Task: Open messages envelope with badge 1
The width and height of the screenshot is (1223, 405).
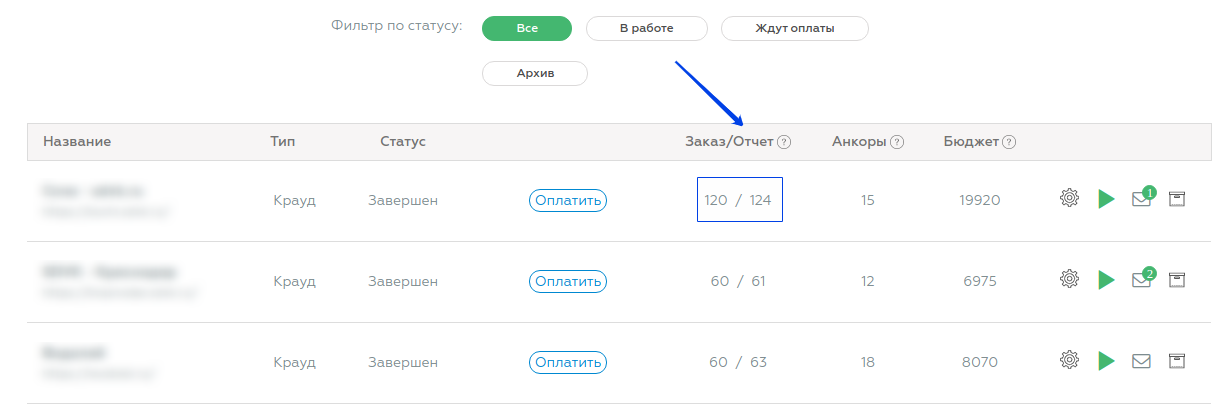Action: point(1142,198)
